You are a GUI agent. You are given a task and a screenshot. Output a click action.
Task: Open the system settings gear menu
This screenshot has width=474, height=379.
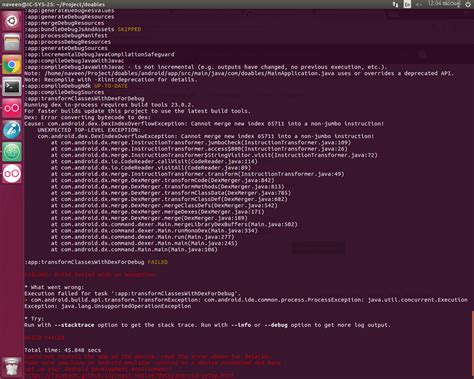[x=468, y=4]
